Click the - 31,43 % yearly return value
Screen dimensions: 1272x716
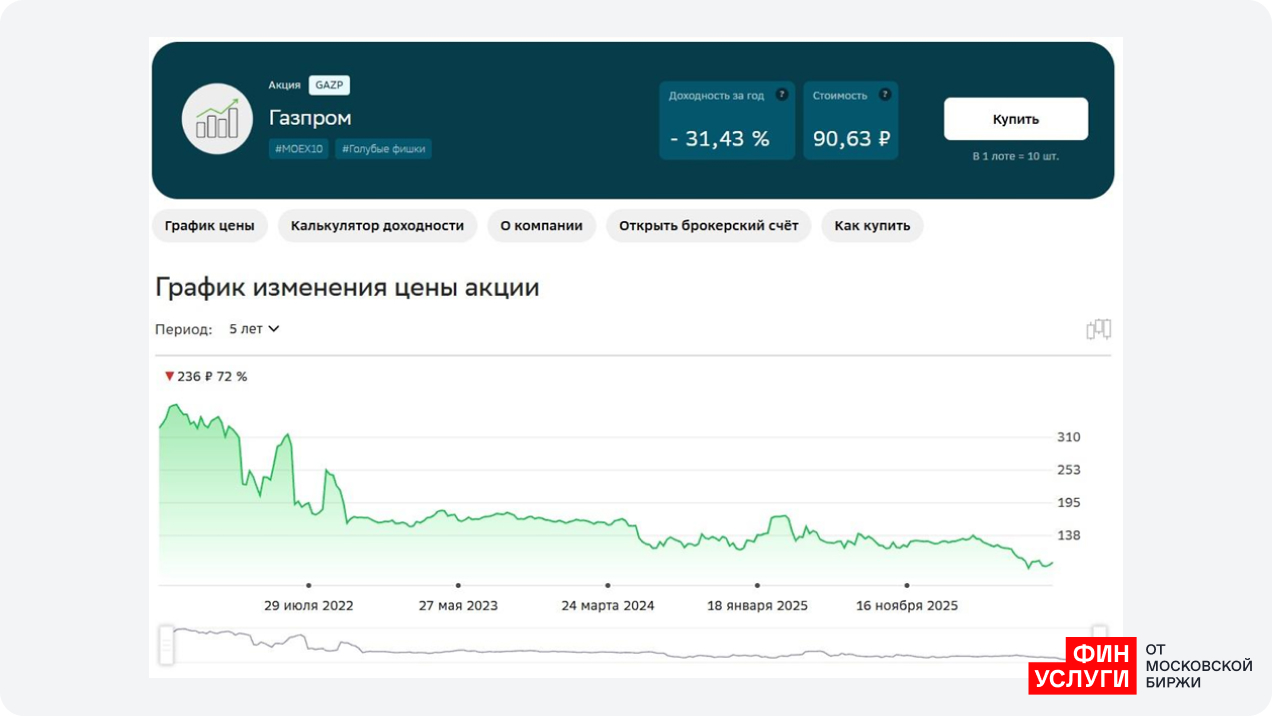tap(720, 139)
